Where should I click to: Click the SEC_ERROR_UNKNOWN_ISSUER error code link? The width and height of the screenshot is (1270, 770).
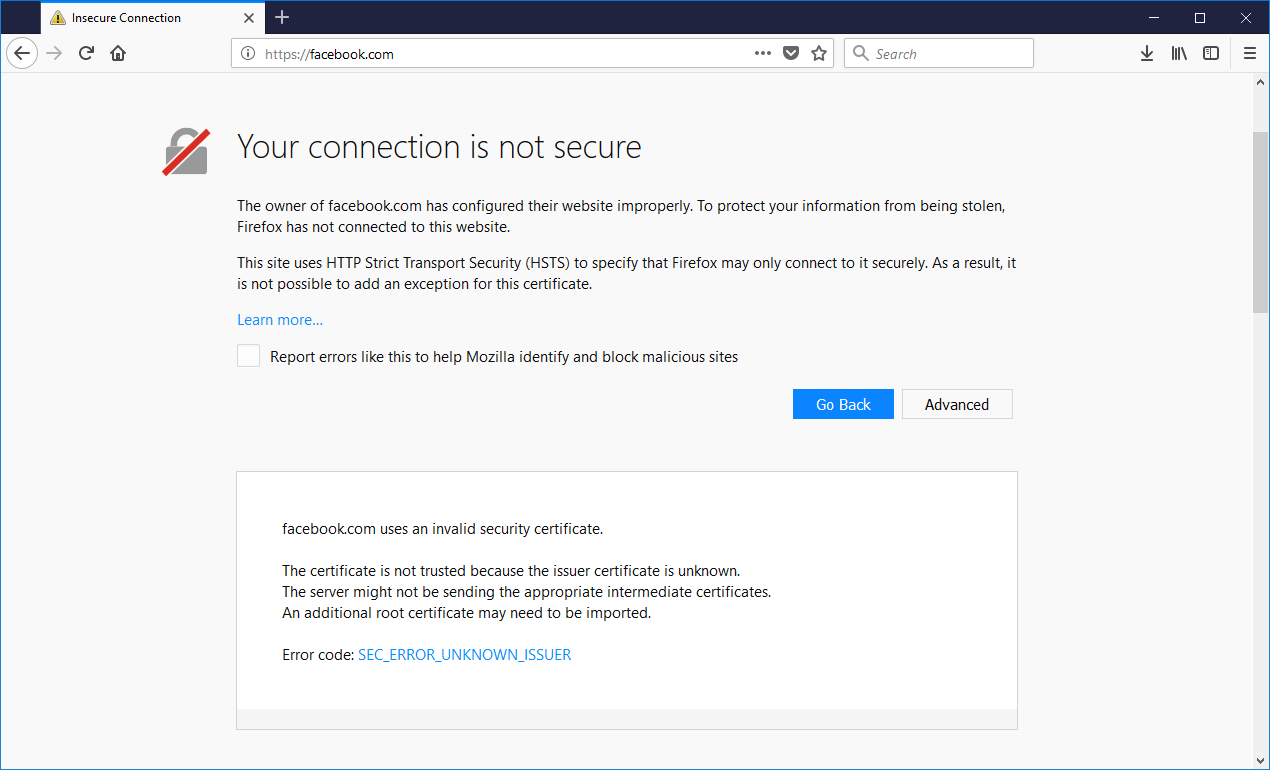[x=464, y=655]
